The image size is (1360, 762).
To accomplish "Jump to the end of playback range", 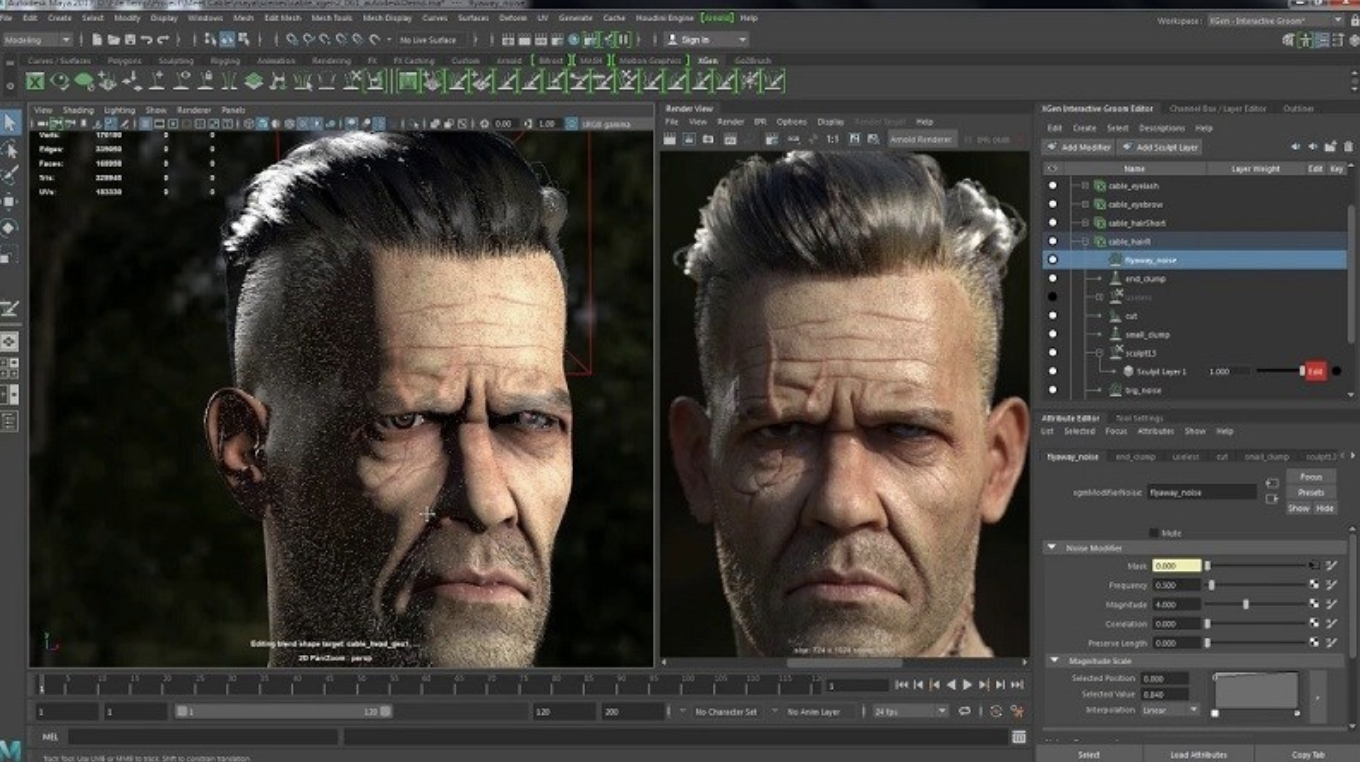I will 1017,685.
